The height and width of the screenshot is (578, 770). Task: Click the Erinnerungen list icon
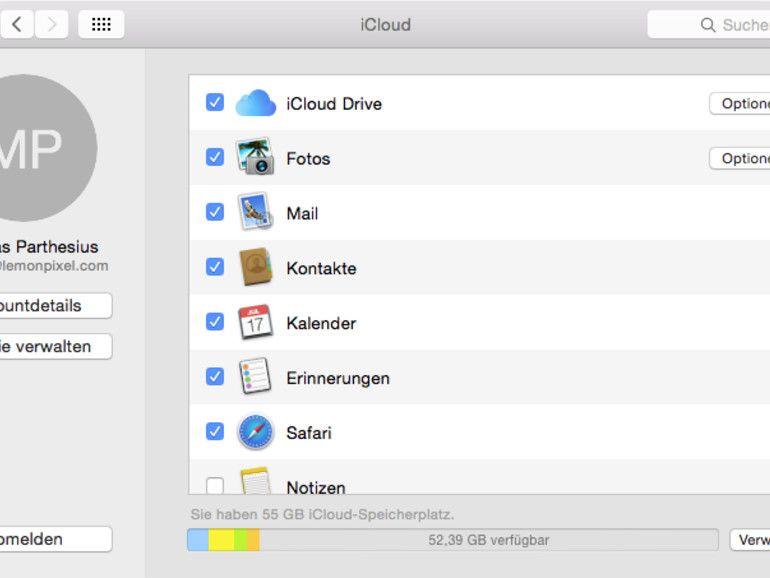pyautogui.click(x=255, y=376)
